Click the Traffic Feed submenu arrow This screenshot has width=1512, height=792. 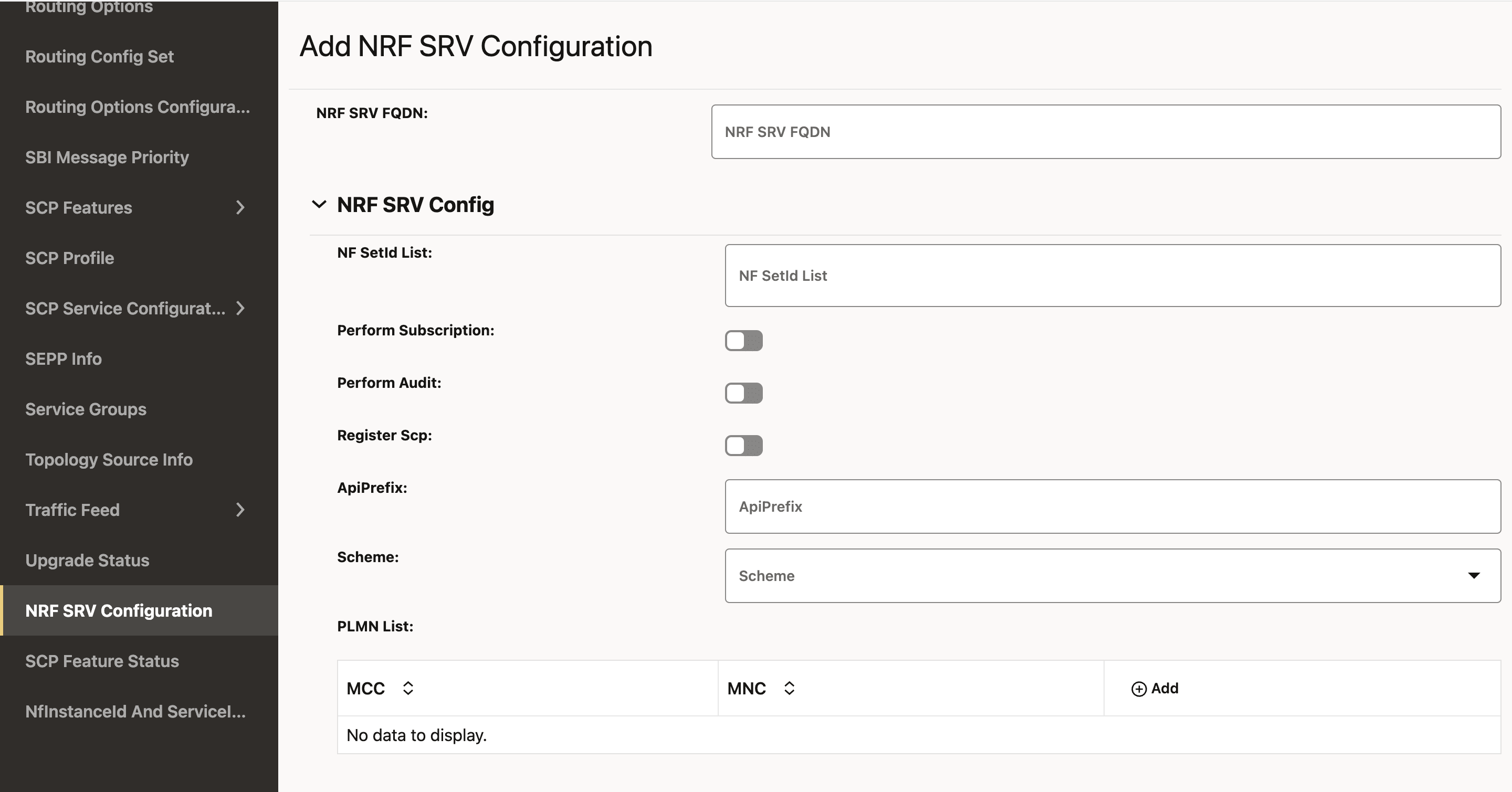[x=241, y=510]
